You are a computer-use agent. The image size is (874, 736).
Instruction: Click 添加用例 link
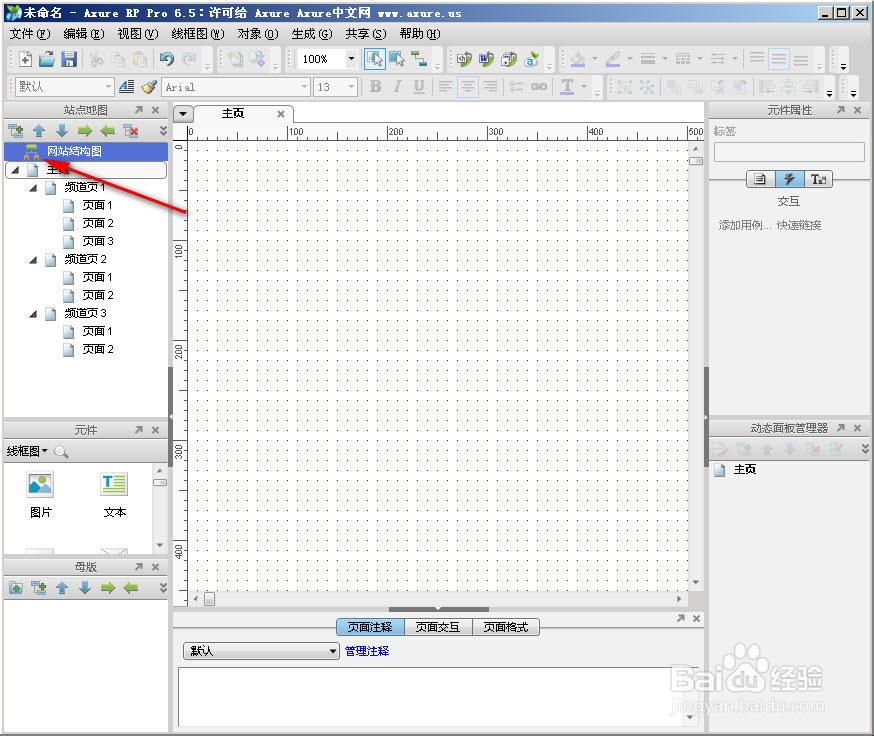(x=745, y=225)
